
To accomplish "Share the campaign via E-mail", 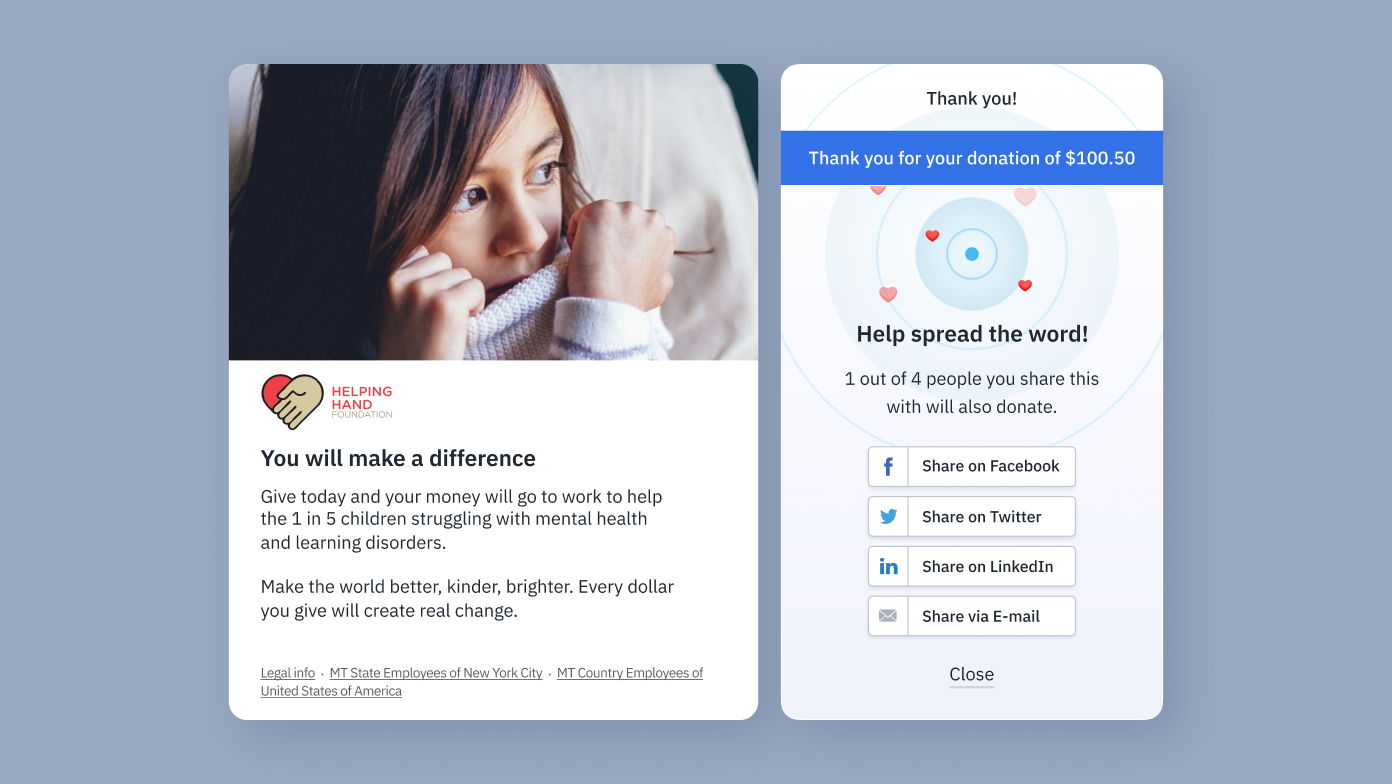I will click(972, 616).
